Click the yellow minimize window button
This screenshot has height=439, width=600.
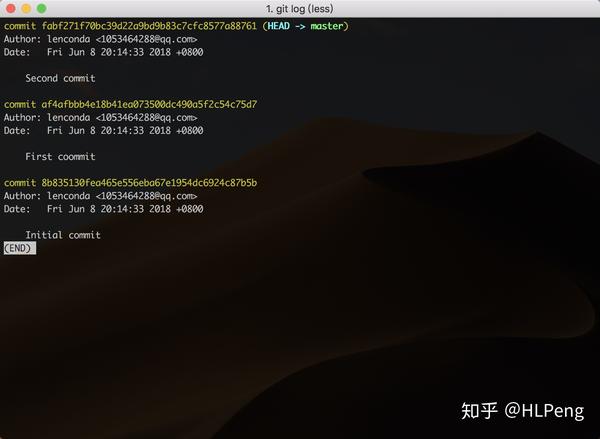pyautogui.click(x=26, y=8)
